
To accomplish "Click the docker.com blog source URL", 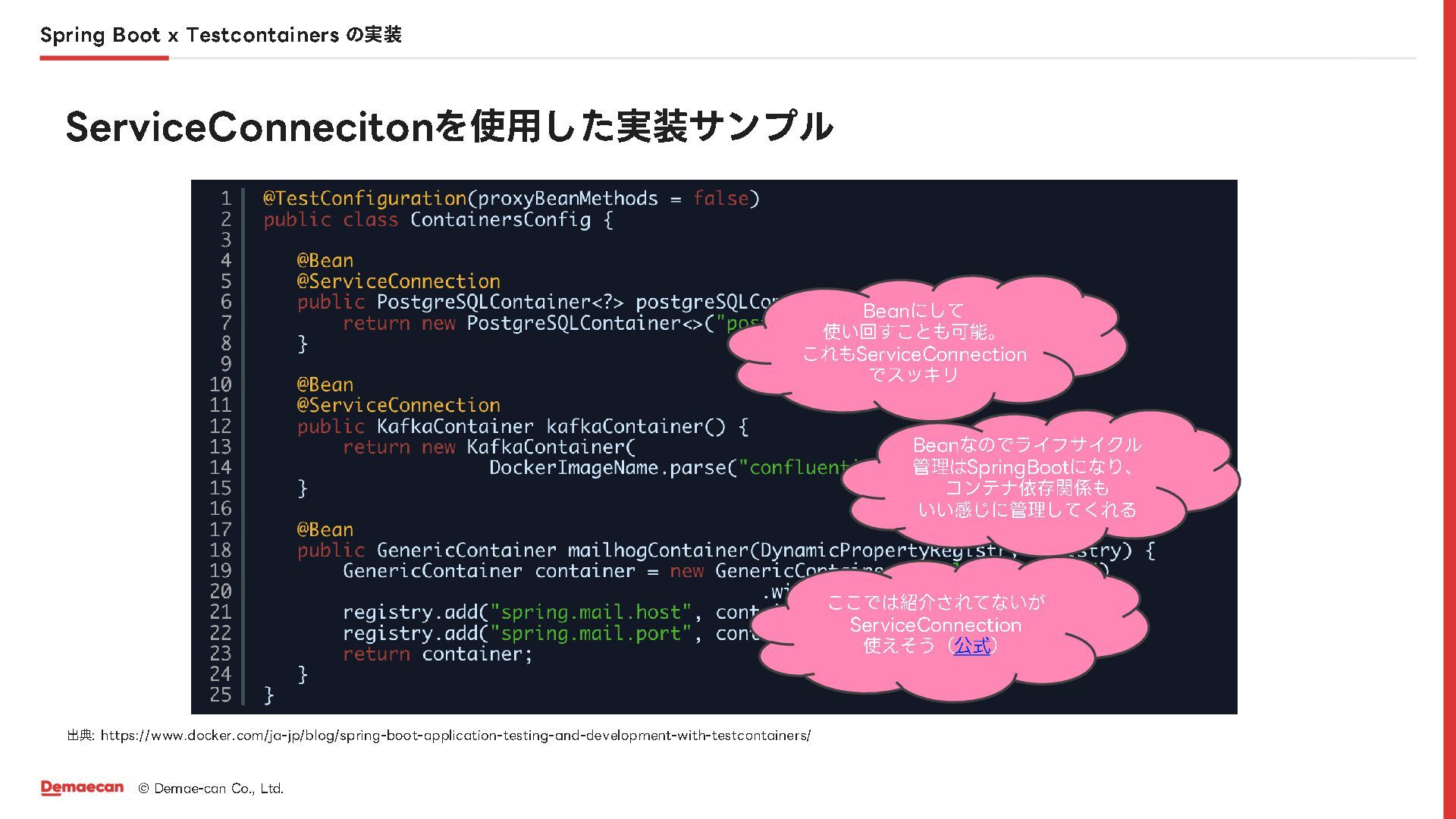I will [455, 735].
